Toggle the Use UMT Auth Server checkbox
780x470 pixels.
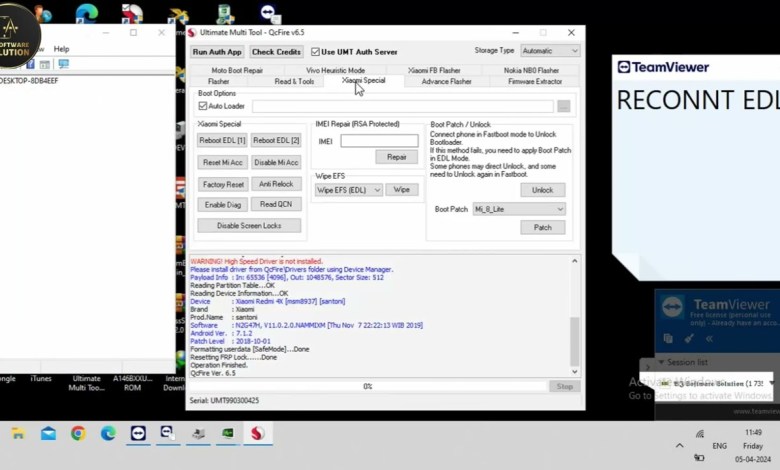click(316, 52)
